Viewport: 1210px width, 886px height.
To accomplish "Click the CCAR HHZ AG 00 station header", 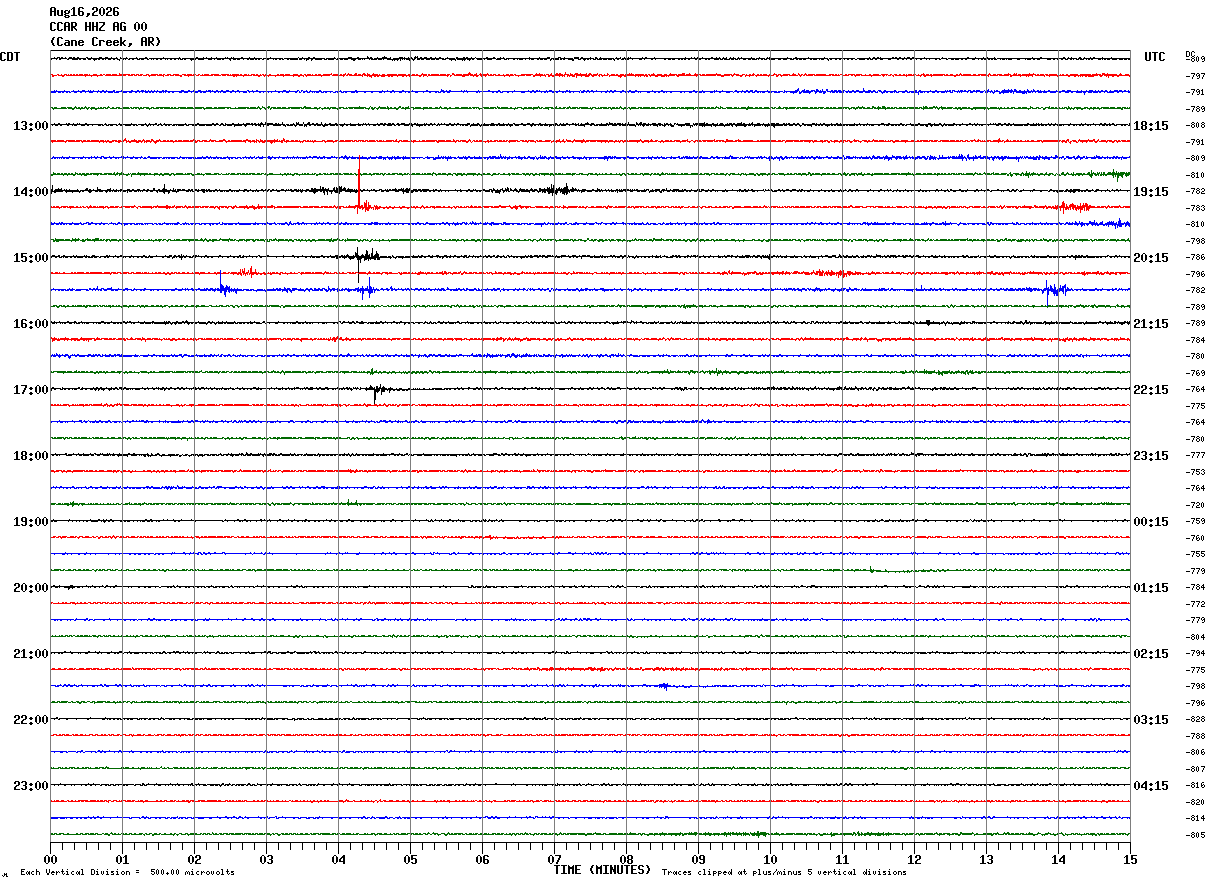I will pyautogui.click(x=98, y=27).
